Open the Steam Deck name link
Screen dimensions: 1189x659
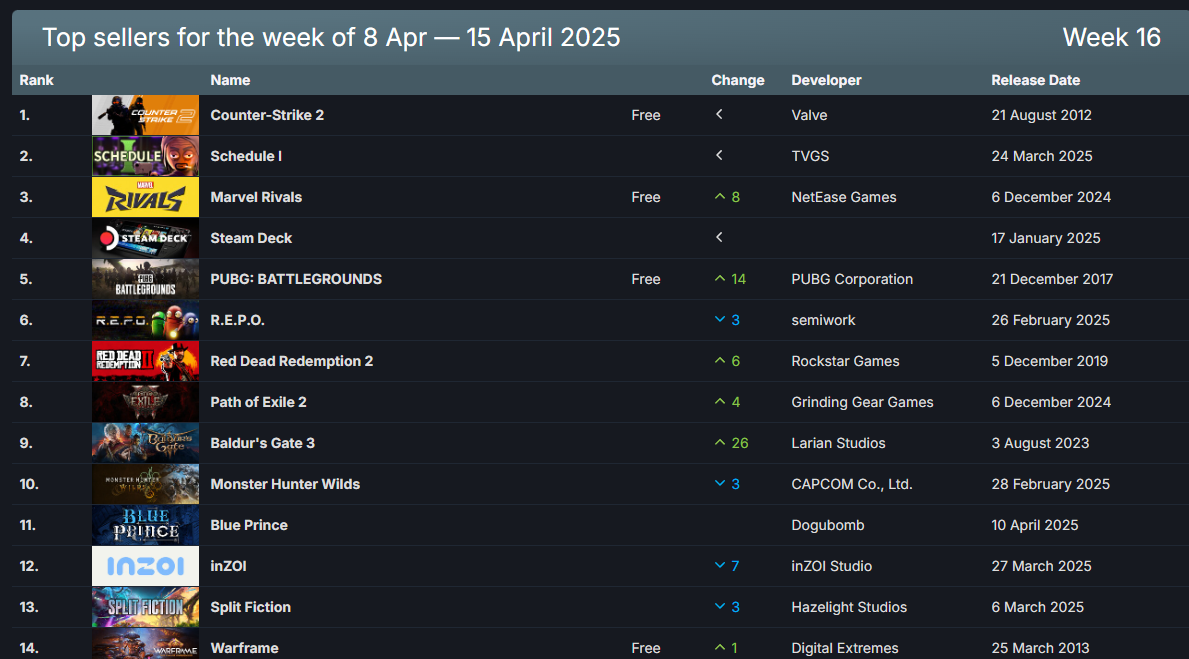[x=251, y=238]
